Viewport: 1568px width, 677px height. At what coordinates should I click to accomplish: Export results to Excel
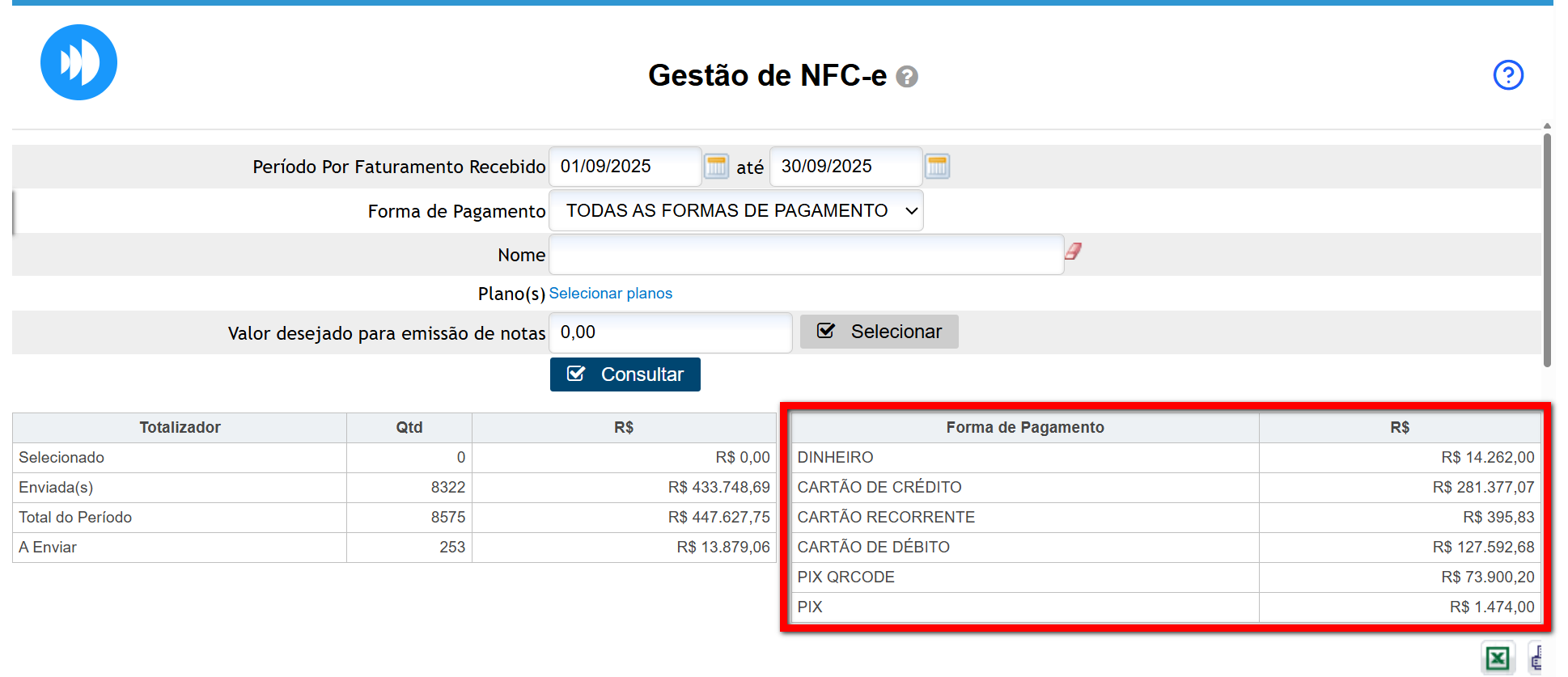tap(1497, 658)
